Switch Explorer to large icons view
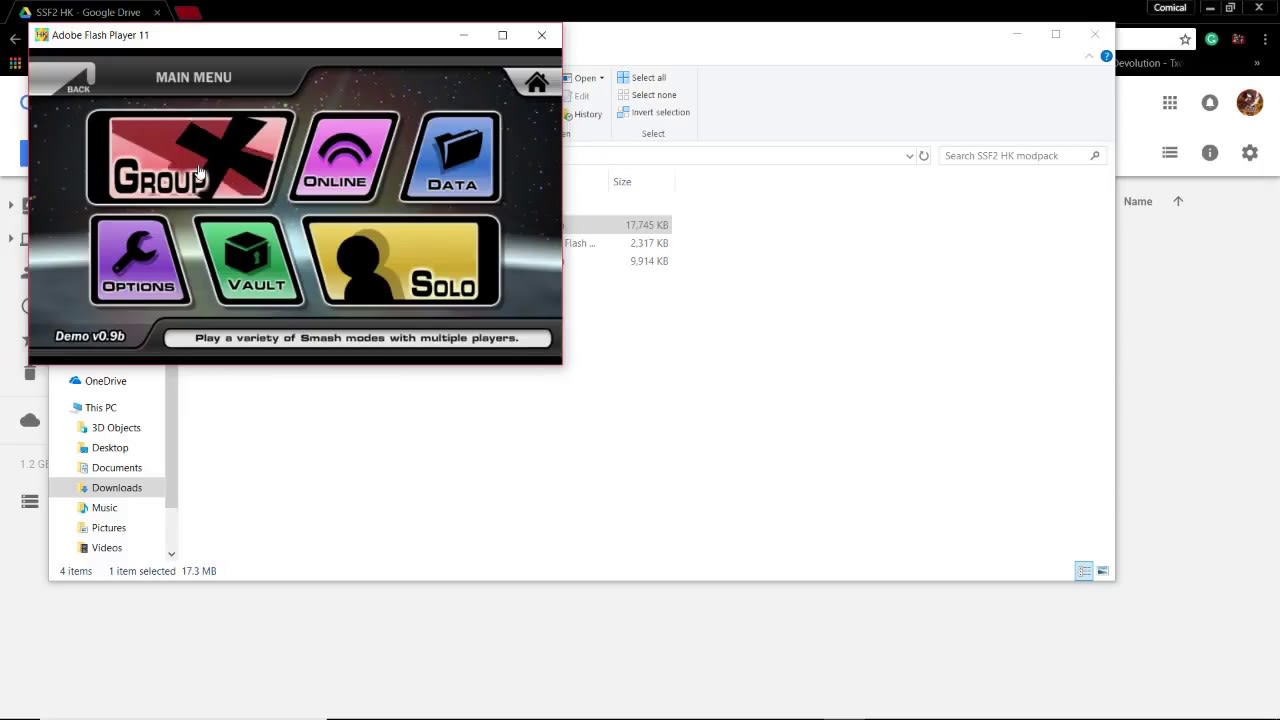1280x720 pixels. (1102, 571)
